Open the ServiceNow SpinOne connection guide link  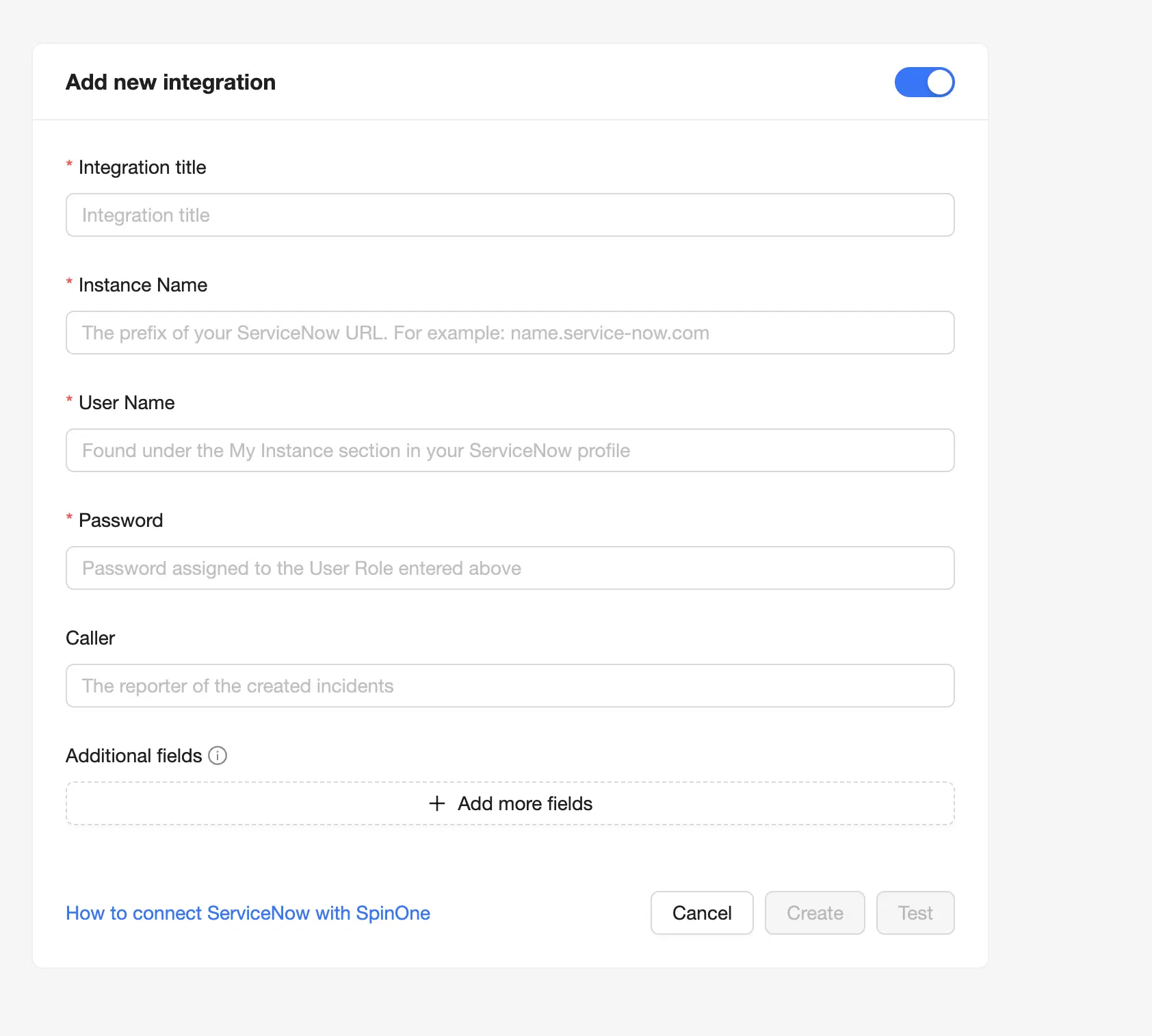coord(248,913)
